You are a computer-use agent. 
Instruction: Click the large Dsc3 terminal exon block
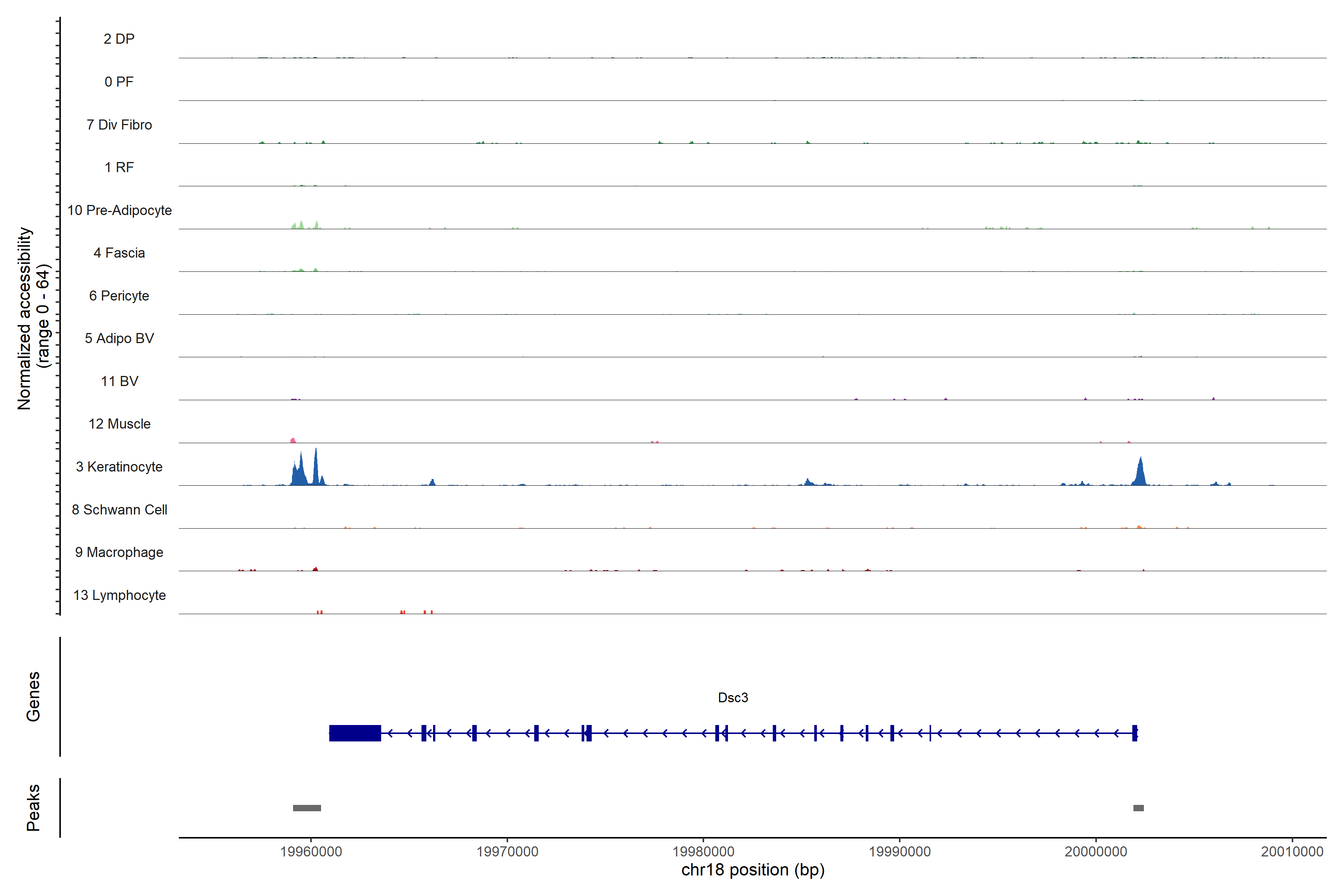point(355,733)
